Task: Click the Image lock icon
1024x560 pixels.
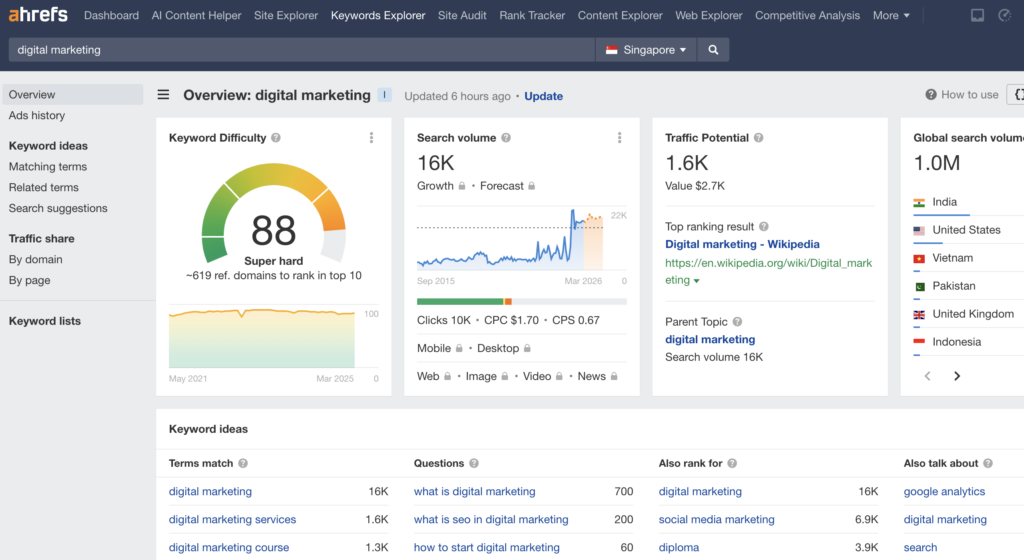Action: coord(505,377)
